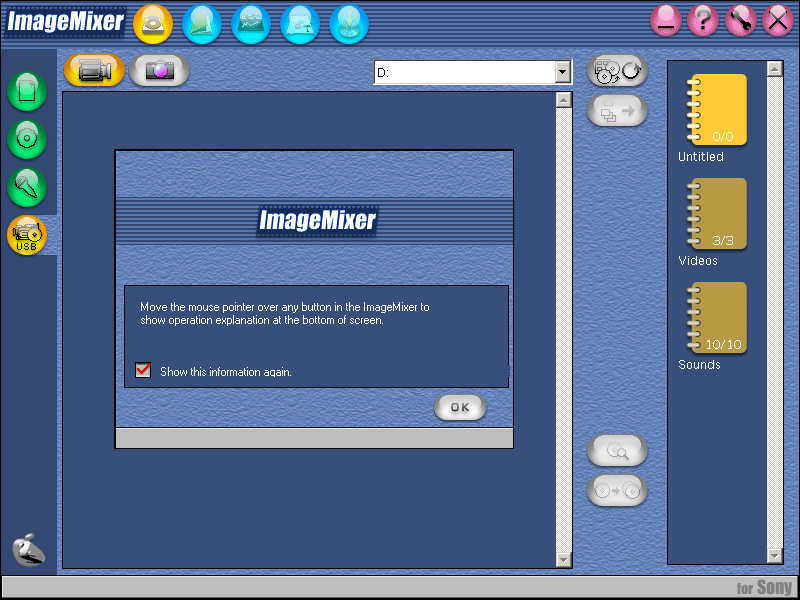This screenshot has height=600, width=800.
Task: Click the yellow disc capture mode icon
Action: (153, 24)
